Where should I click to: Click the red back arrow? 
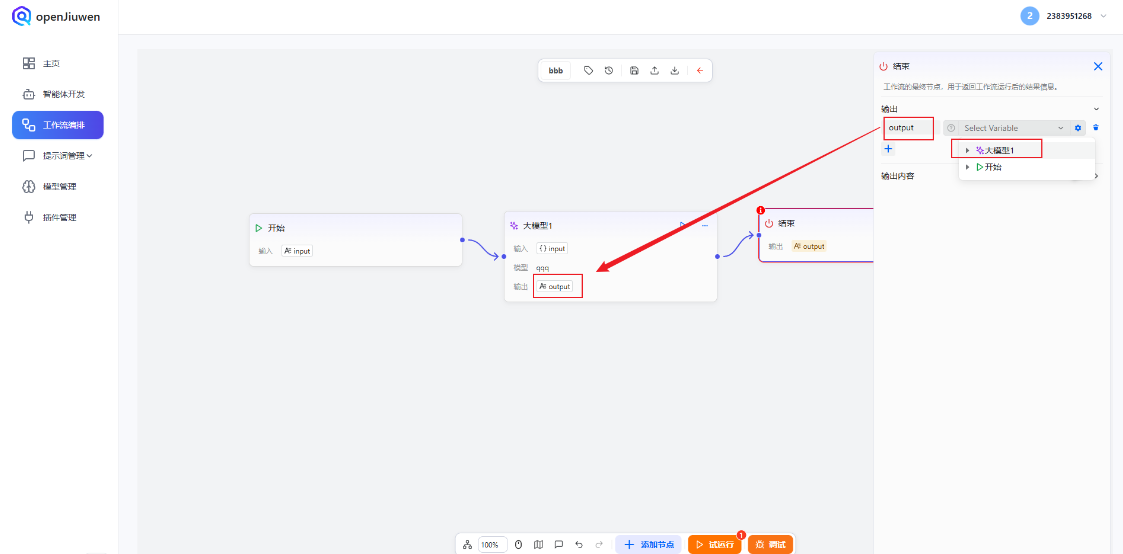click(x=700, y=71)
